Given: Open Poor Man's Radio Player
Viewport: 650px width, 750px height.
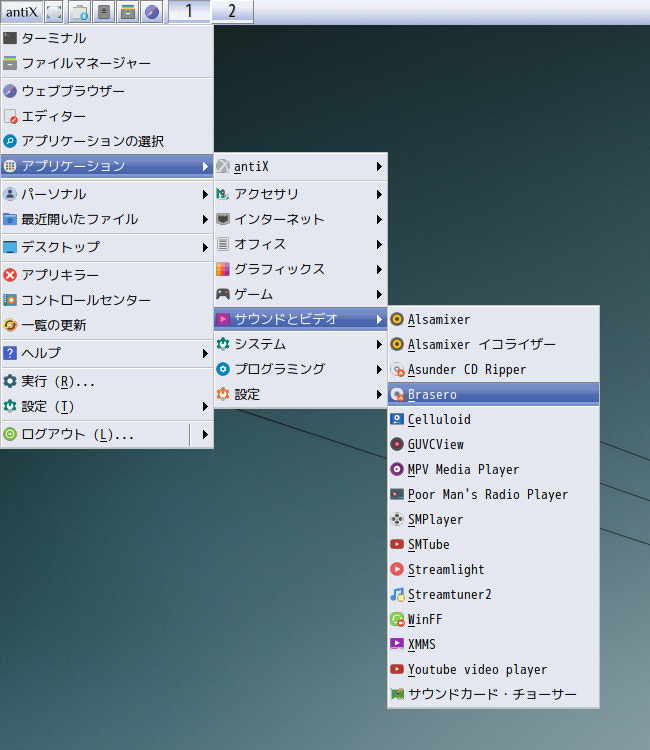Looking at the screenshot, I should pyautogui.click(x=494, y=494).
